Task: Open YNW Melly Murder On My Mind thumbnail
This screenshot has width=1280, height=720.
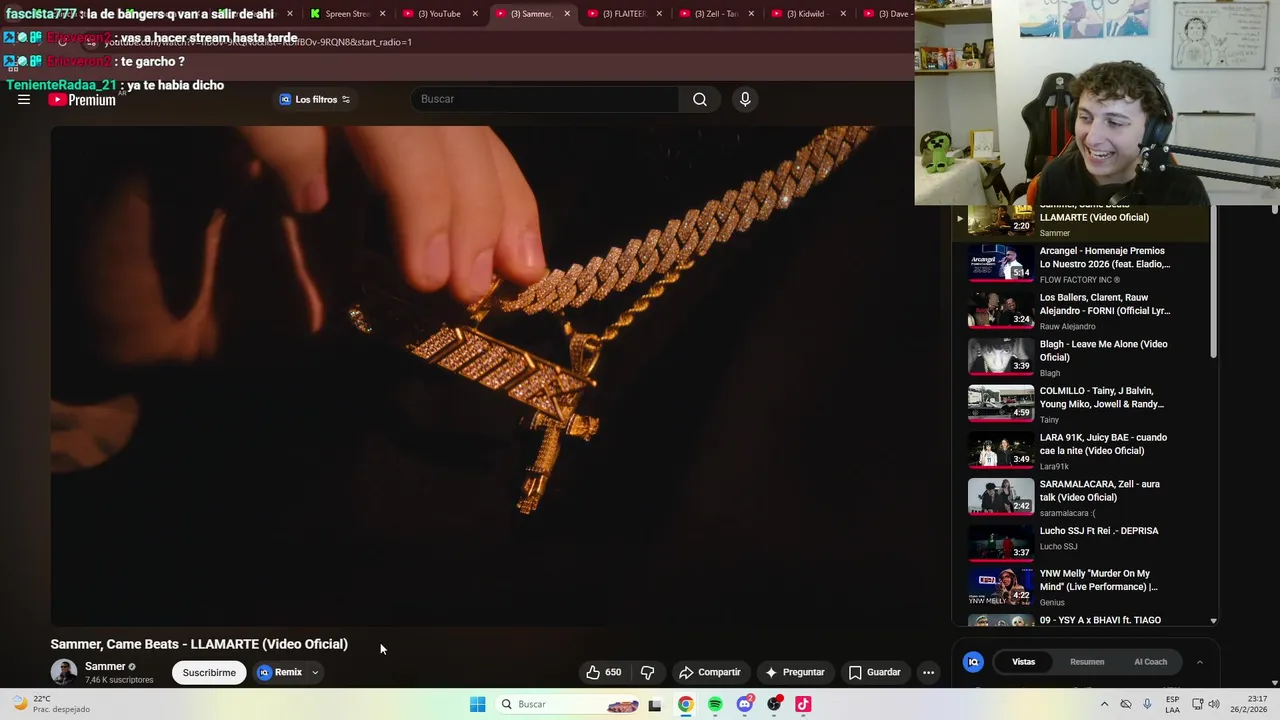Action: (x=1001, y=589)
